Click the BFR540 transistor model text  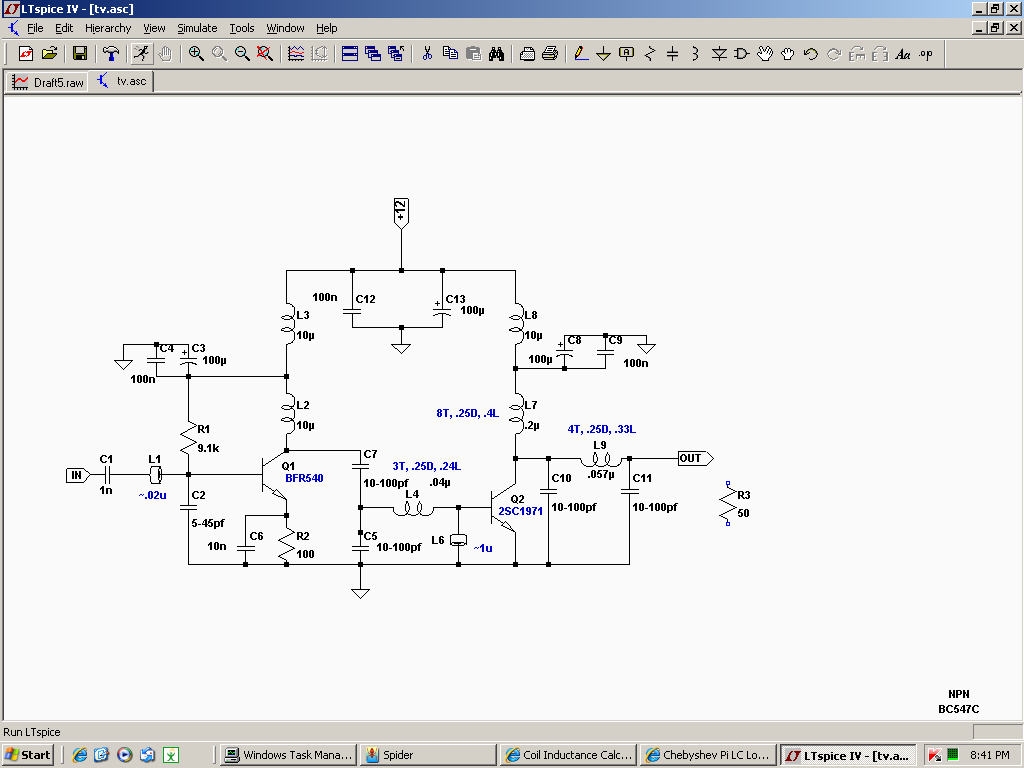pos(304,478)
